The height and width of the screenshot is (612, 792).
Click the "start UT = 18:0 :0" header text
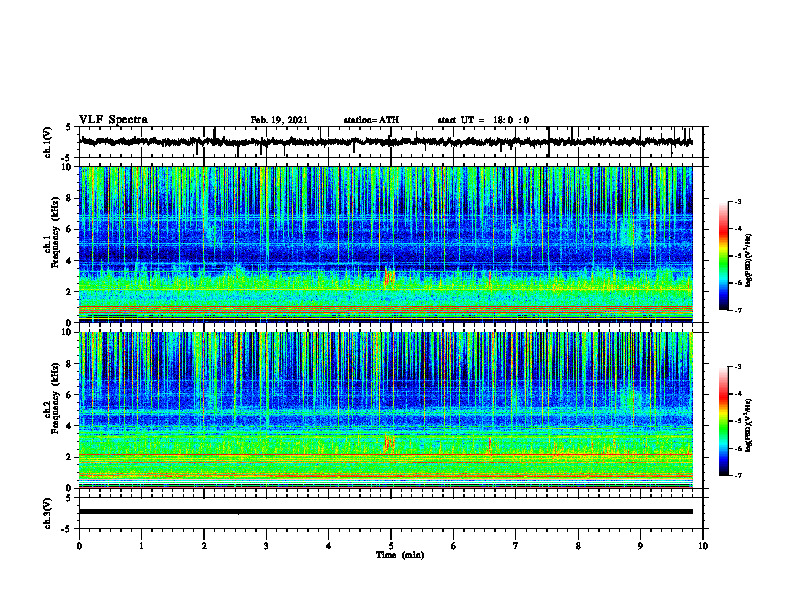[483, 120]
